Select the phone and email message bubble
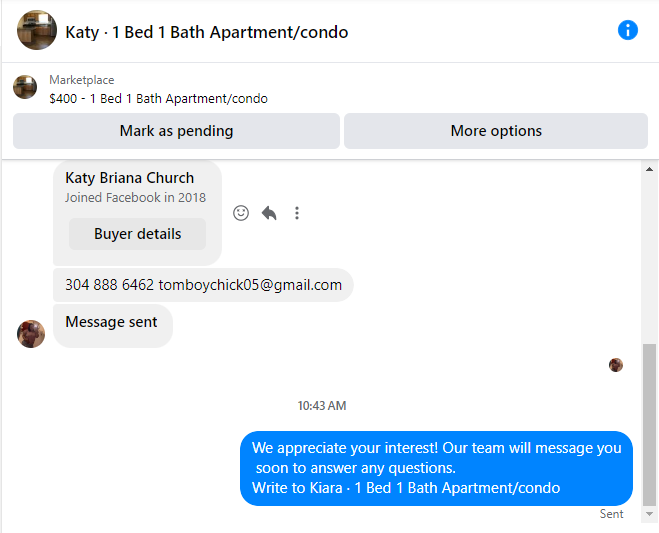Image resolution: width=659 pixels, height=533 pixels. [x=203, y=285]
